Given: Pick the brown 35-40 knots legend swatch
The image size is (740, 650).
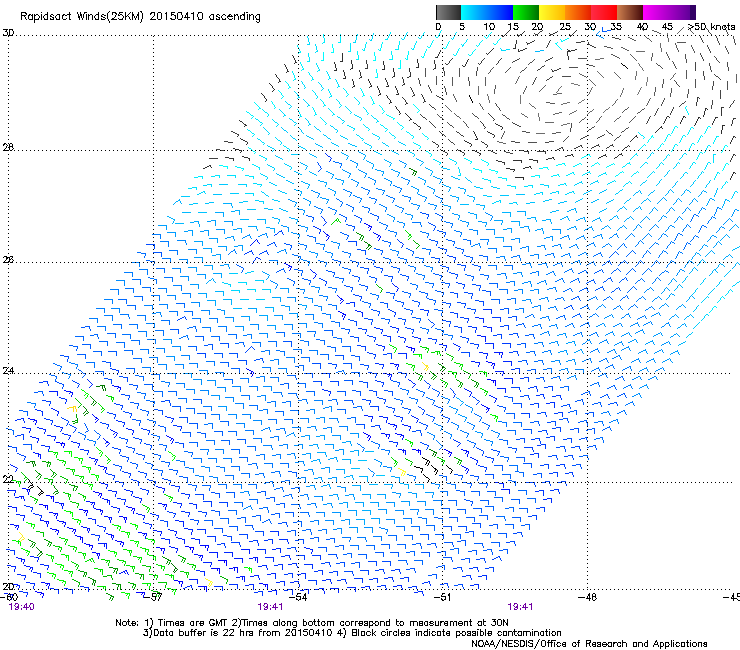Looking at the screenshot, I should pos(630,12).
